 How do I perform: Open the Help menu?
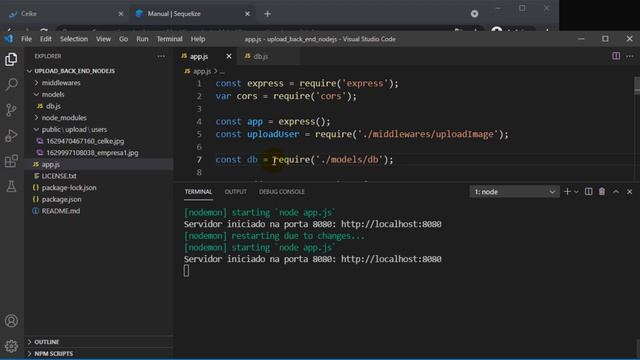pos(198,39)
